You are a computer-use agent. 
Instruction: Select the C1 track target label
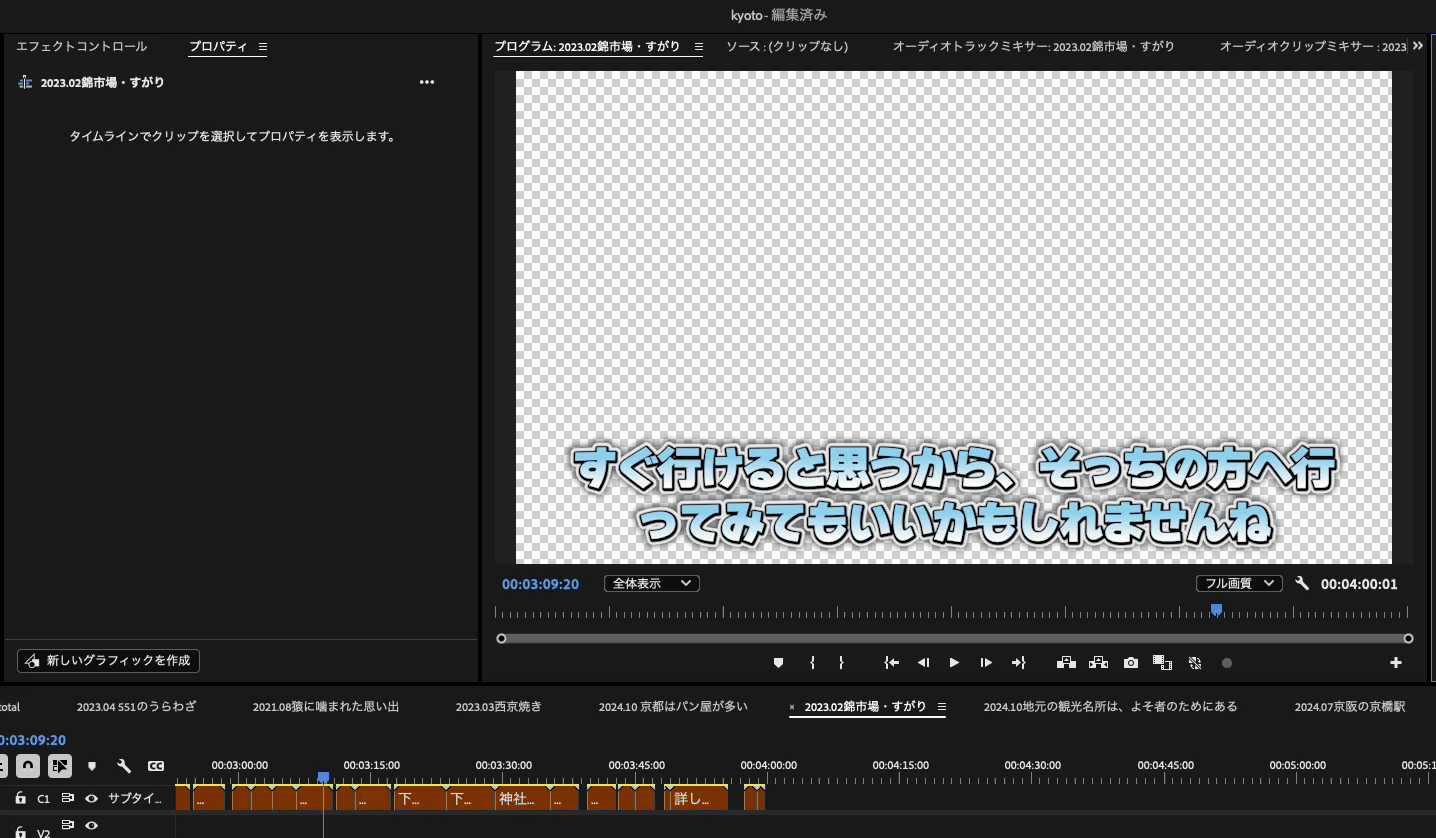tap(43, 799)
